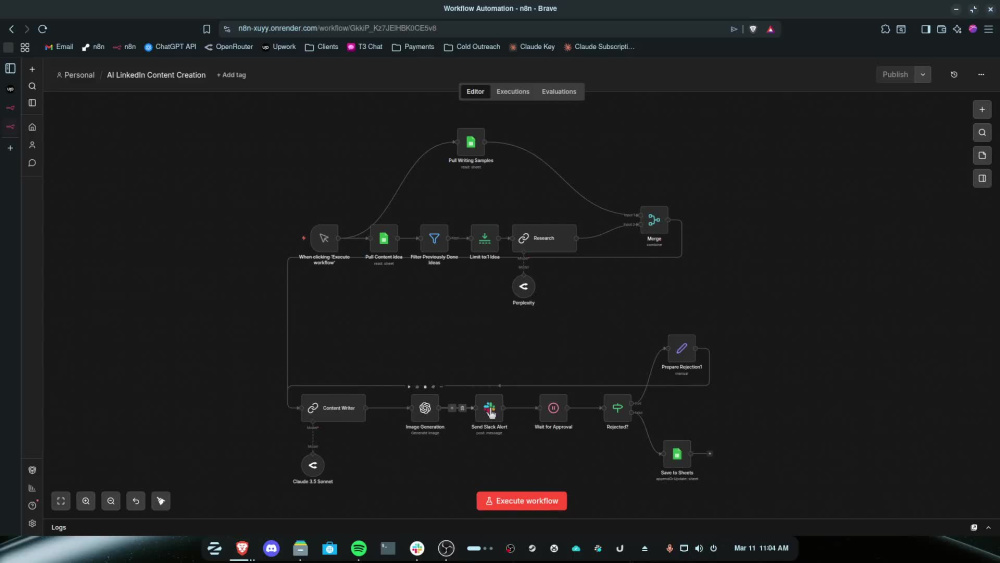1000x563 pixels.
Task: Open Brave Shields lion icon
Action: coord(753,29)
